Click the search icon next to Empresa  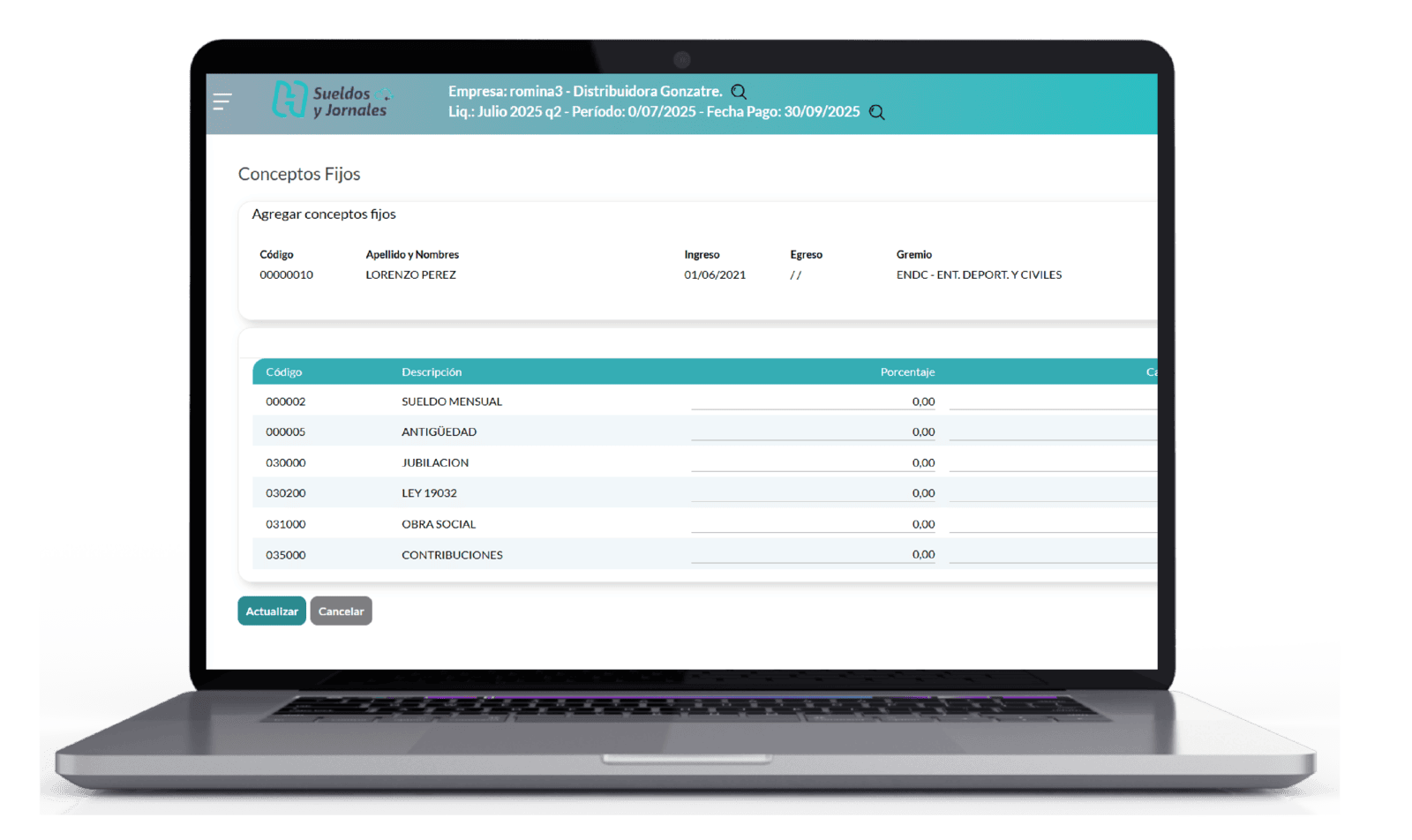coord(740,92)
